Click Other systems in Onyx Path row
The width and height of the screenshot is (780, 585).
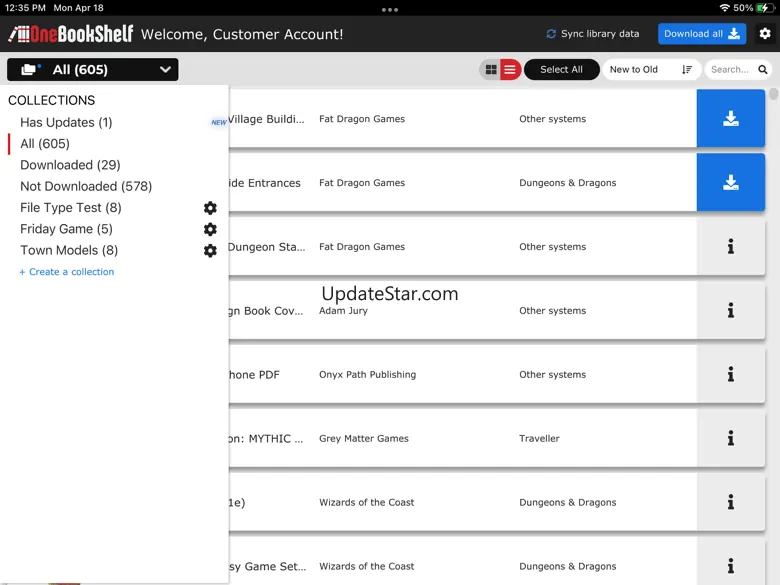[x=553, y=375]
